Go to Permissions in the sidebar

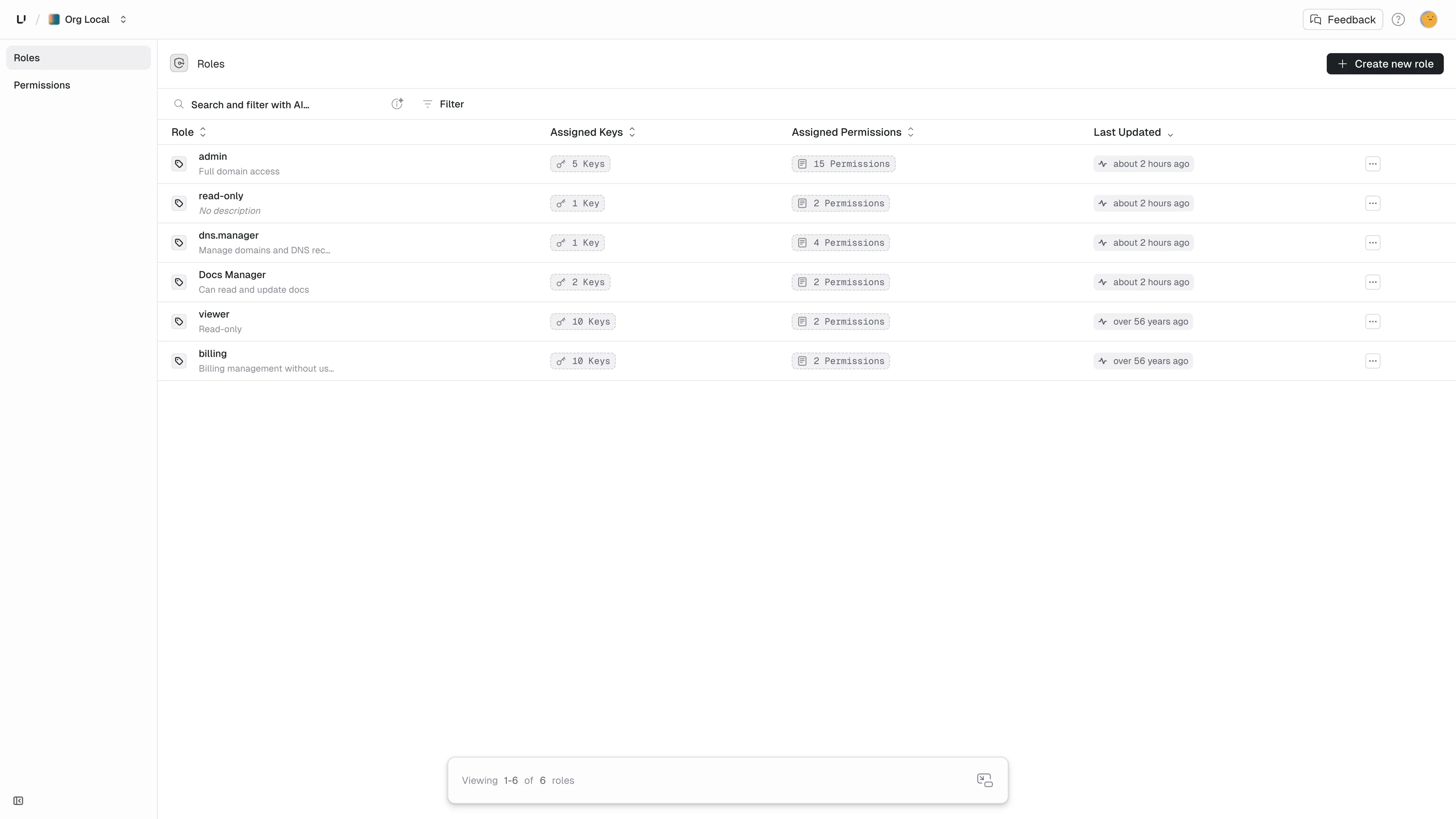click(78, 85)
